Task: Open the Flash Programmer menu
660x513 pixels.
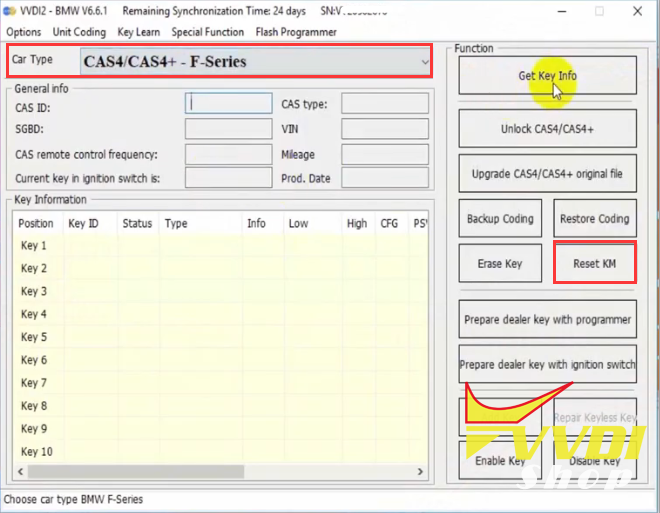Action: 296,32
